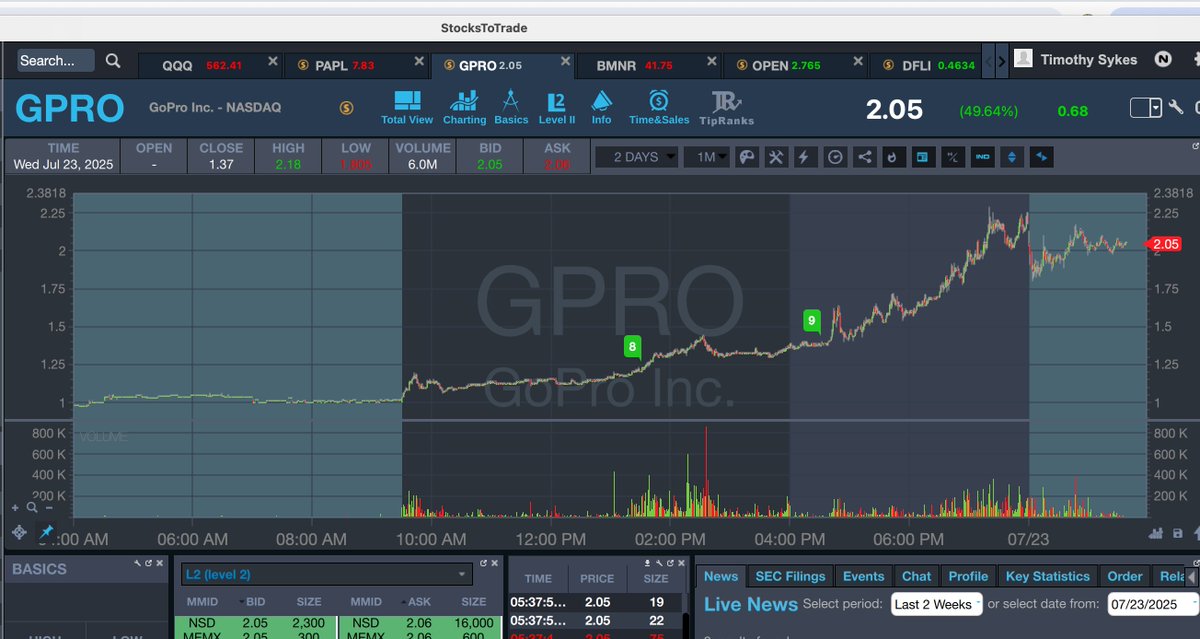The image size is (1200, 639).
Task: Open the chart color palette settings
Action: pyautogui.click(x=747, y=157)
